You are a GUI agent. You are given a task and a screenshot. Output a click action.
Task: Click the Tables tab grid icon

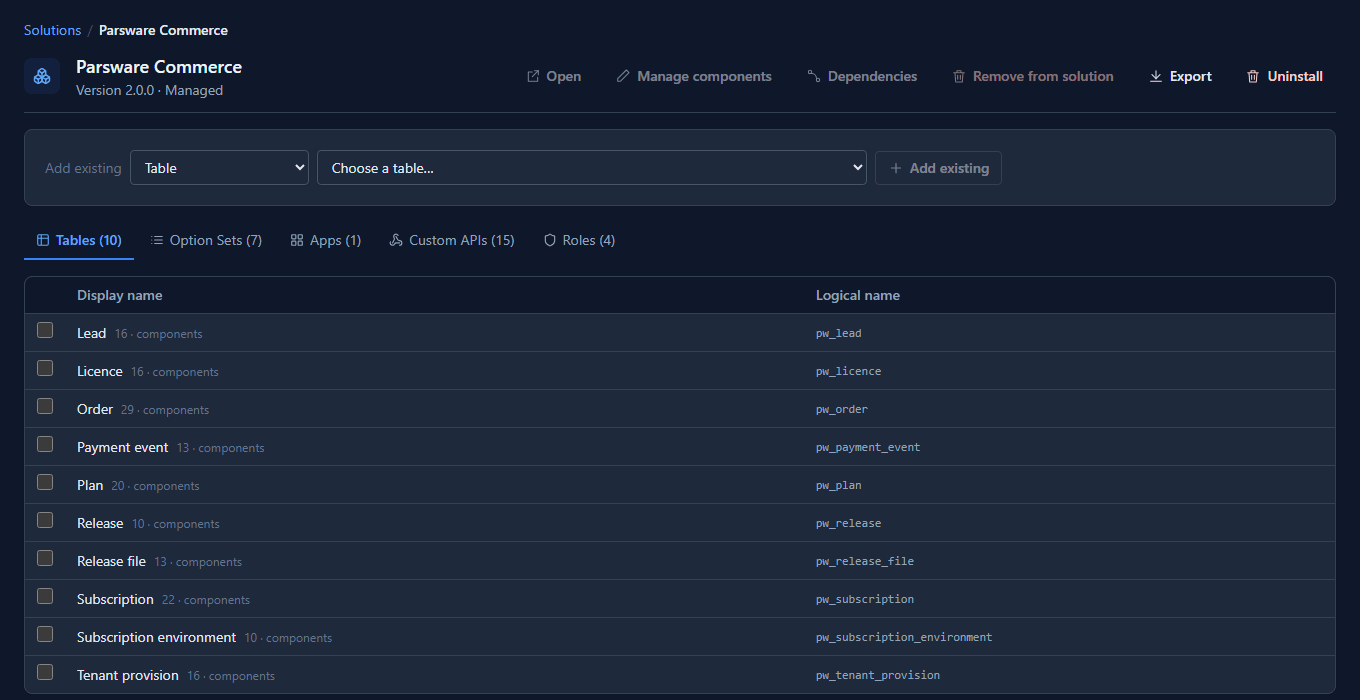[x=43, y=240]
